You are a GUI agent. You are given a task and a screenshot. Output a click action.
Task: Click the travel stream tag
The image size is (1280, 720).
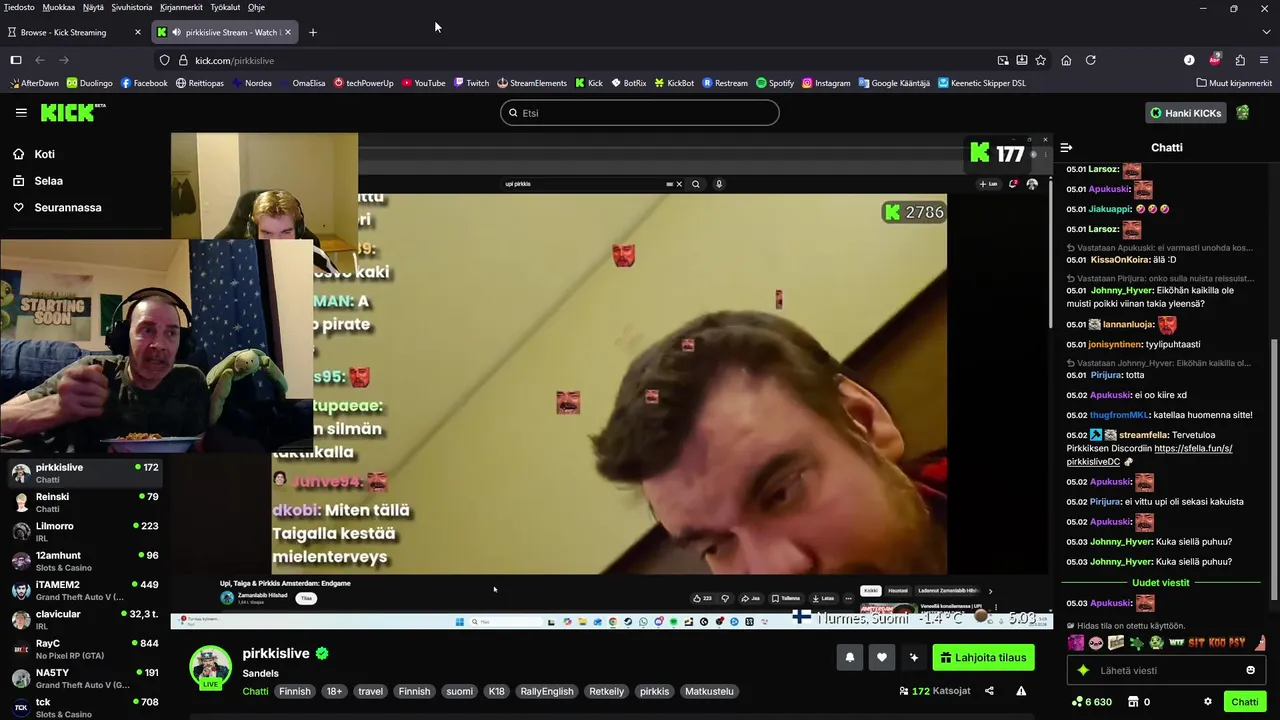pyautogui.click(x=370, y=691)
